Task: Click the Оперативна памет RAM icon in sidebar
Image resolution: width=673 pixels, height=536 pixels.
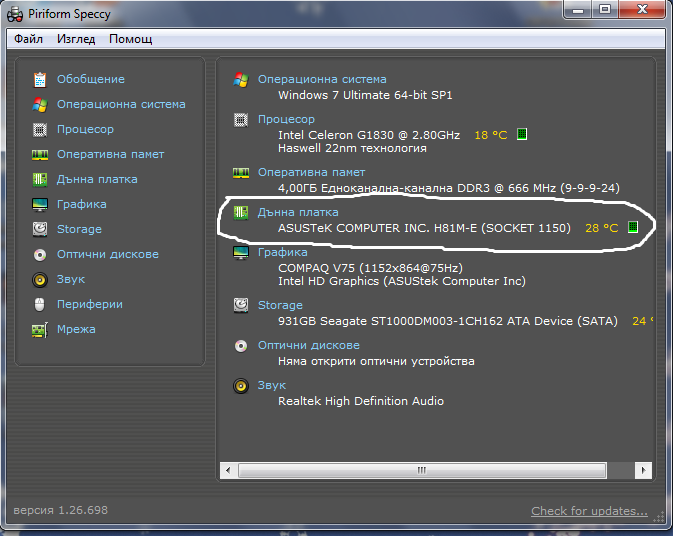Action: 40,154
